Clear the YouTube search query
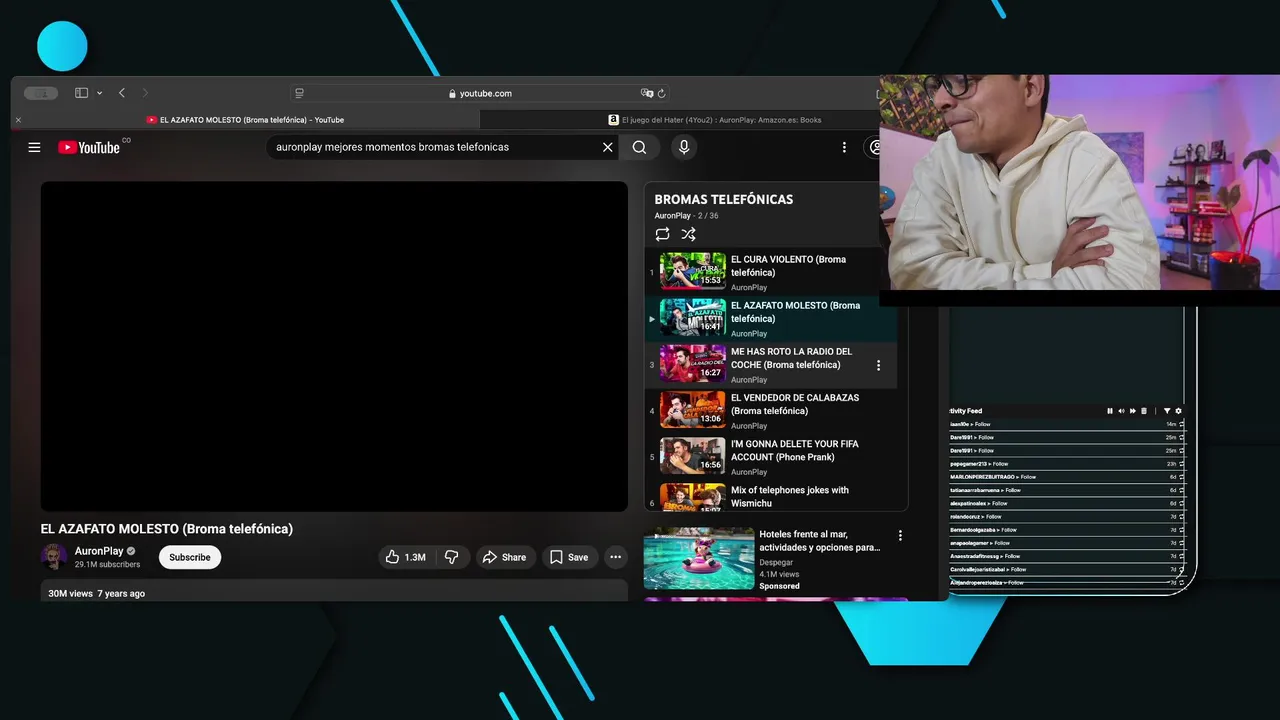The height and width of the screenshot is (720, 1280). (607, 147)
